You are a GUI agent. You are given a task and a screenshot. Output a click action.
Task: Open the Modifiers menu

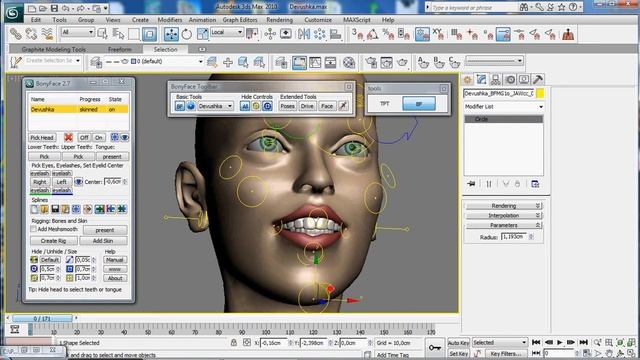[169, 20]
